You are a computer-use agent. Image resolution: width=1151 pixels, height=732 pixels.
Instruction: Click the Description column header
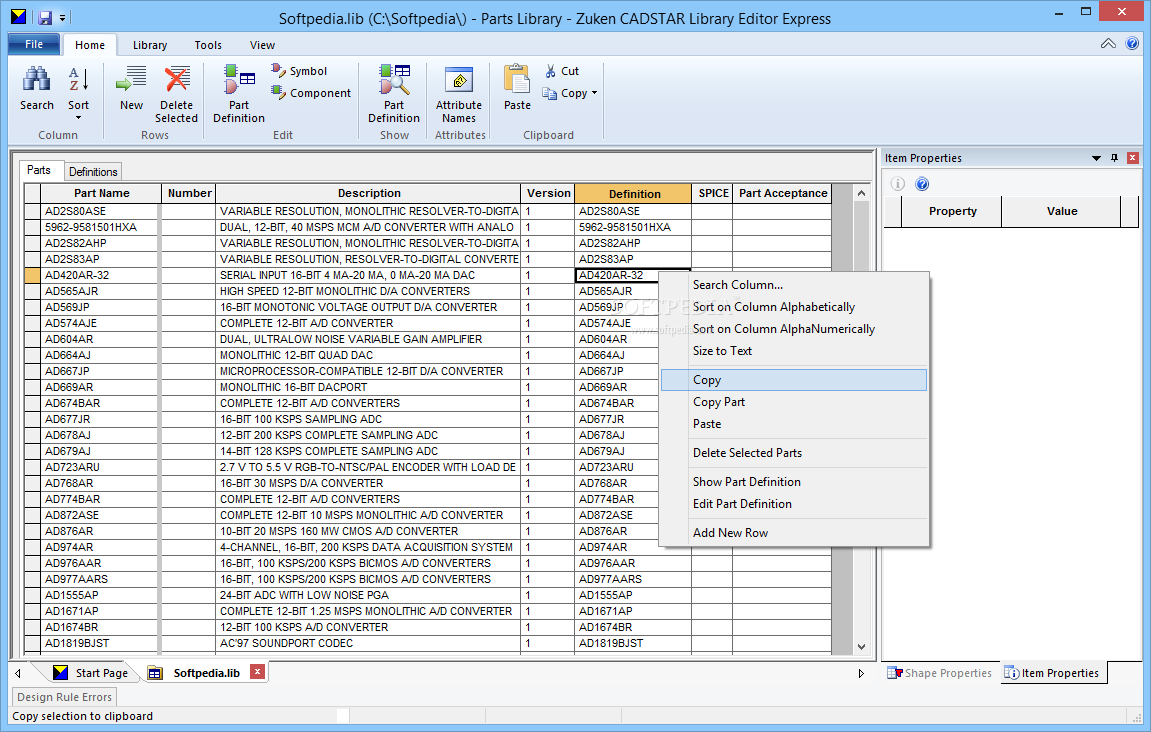tap(368, 193)
